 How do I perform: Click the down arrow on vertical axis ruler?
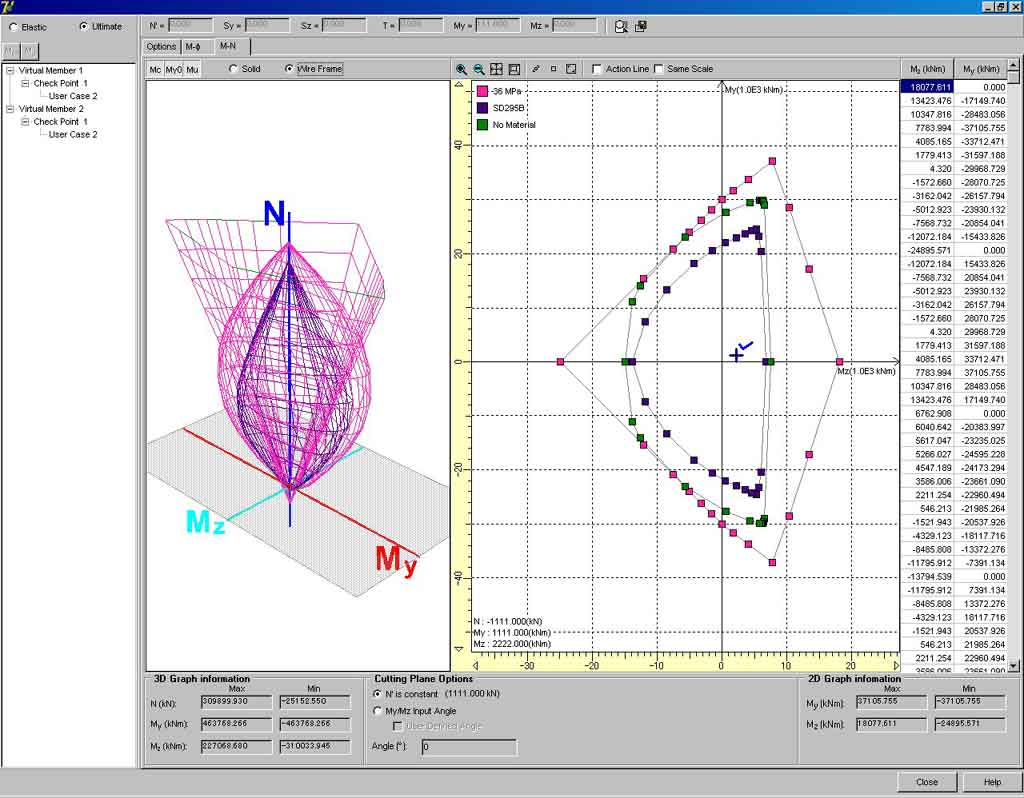(459, 649)
